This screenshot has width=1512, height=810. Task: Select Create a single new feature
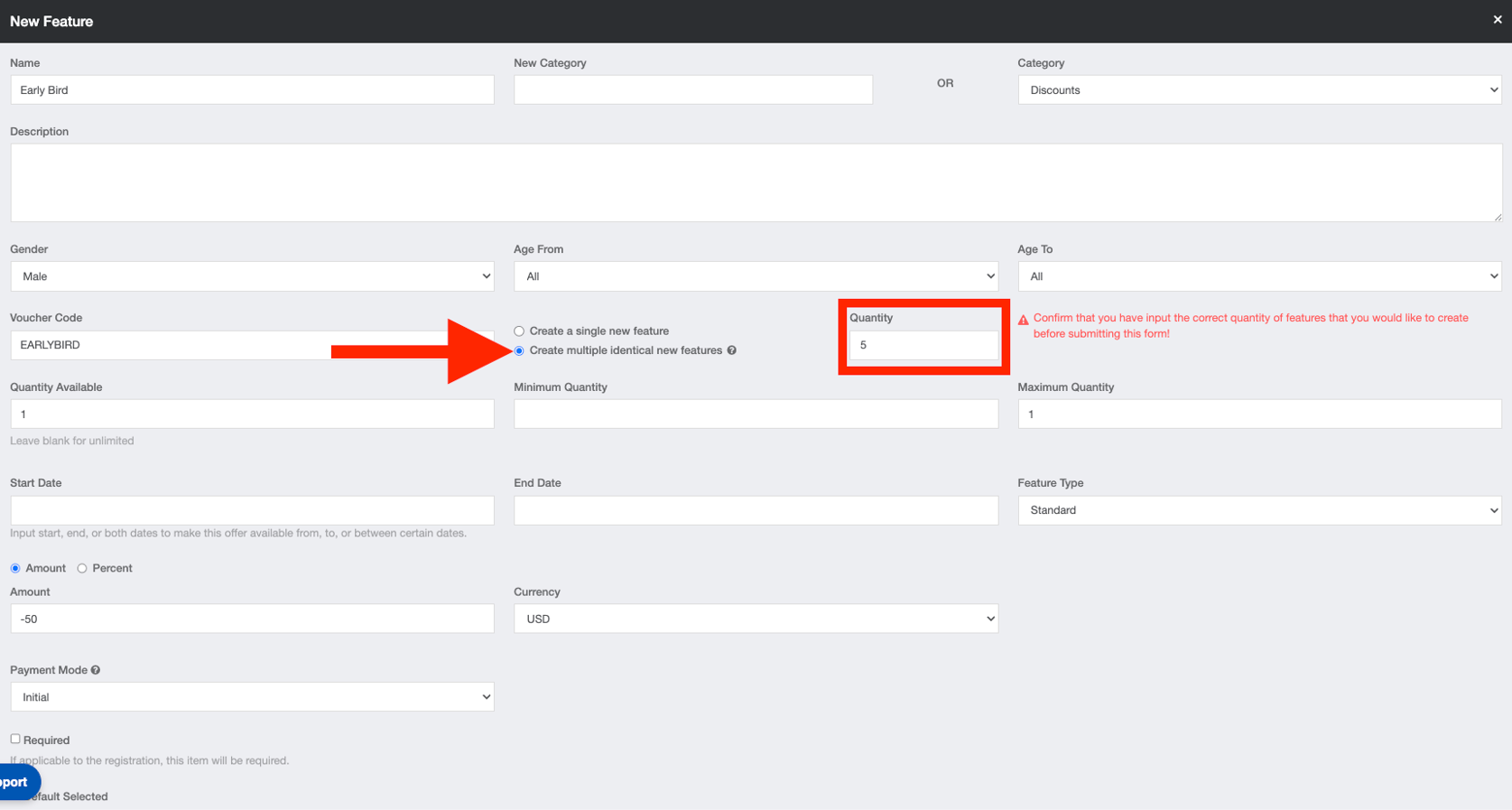point(519,331)
